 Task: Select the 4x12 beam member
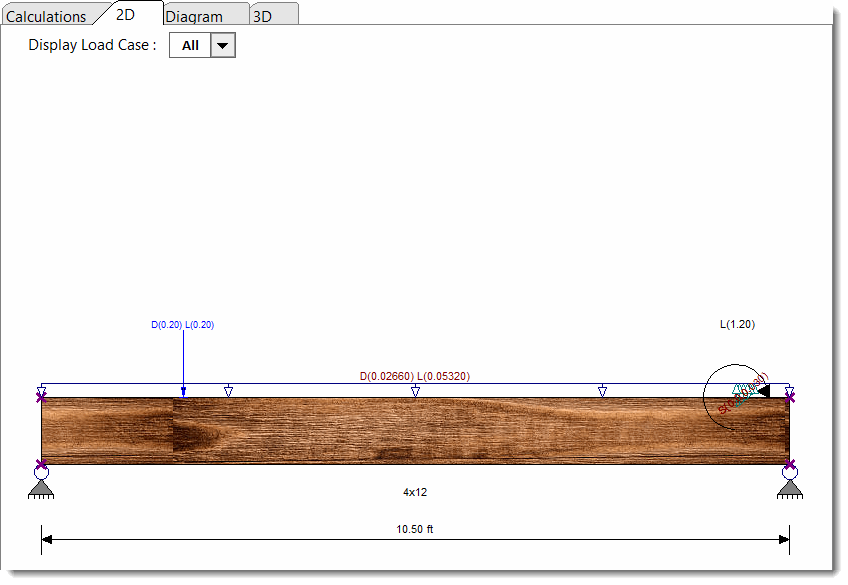point(415,432)
